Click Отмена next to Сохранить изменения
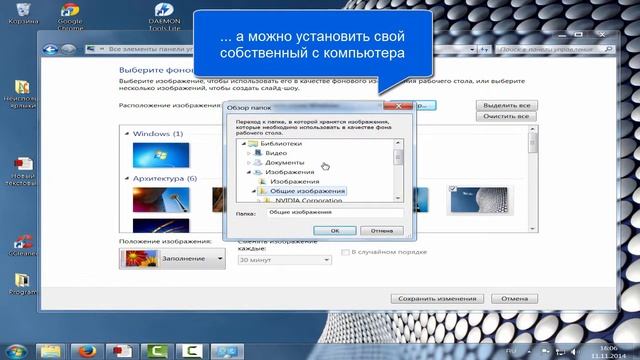The width and height of the screenshot is (640, 360). point(514,299)
